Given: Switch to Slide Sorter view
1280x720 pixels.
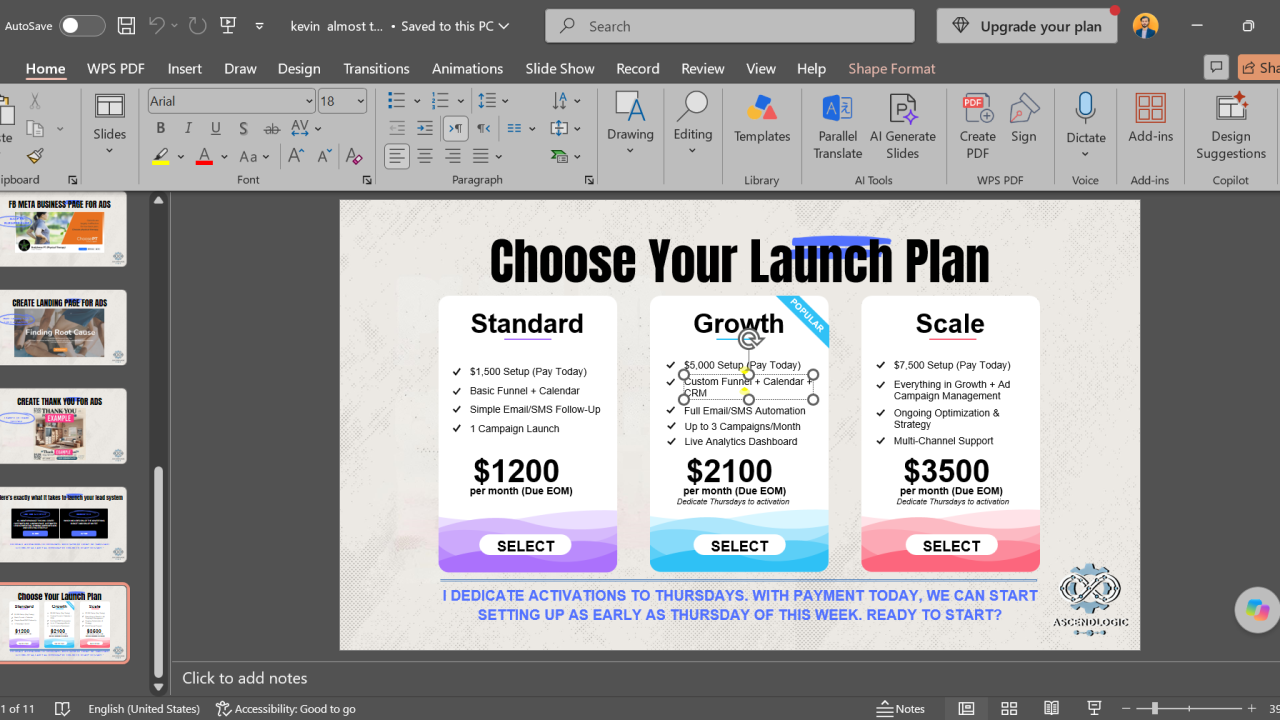Looking at the screenshot, I should point(1009,708).
